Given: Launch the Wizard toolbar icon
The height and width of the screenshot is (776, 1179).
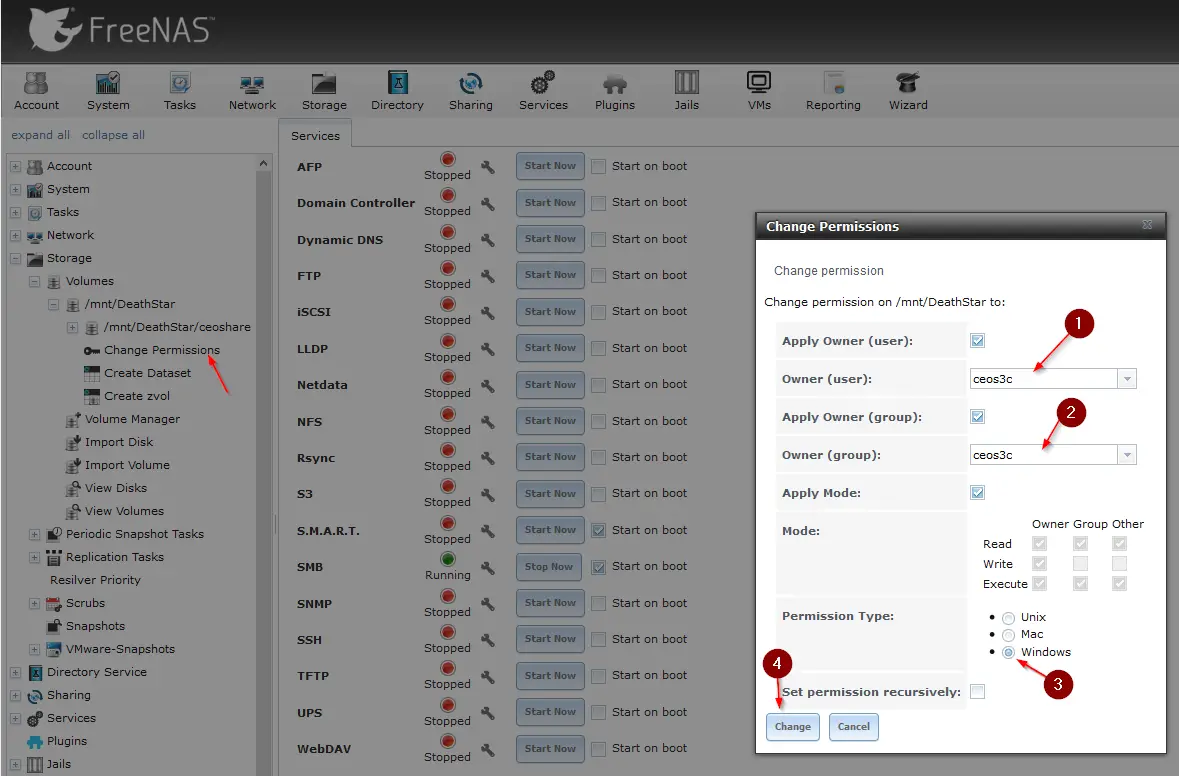Looking at the screenshot, I should click(908, 91).
